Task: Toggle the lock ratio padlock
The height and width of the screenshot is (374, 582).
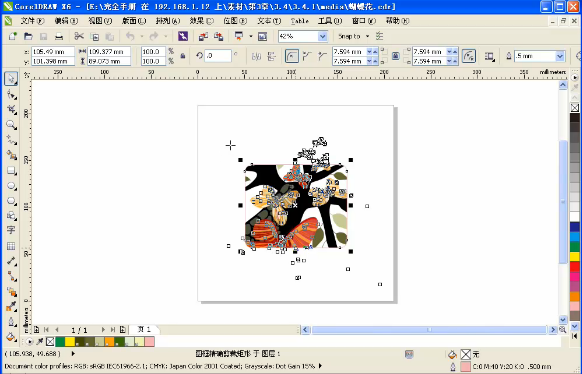Action: click(183, 56)
